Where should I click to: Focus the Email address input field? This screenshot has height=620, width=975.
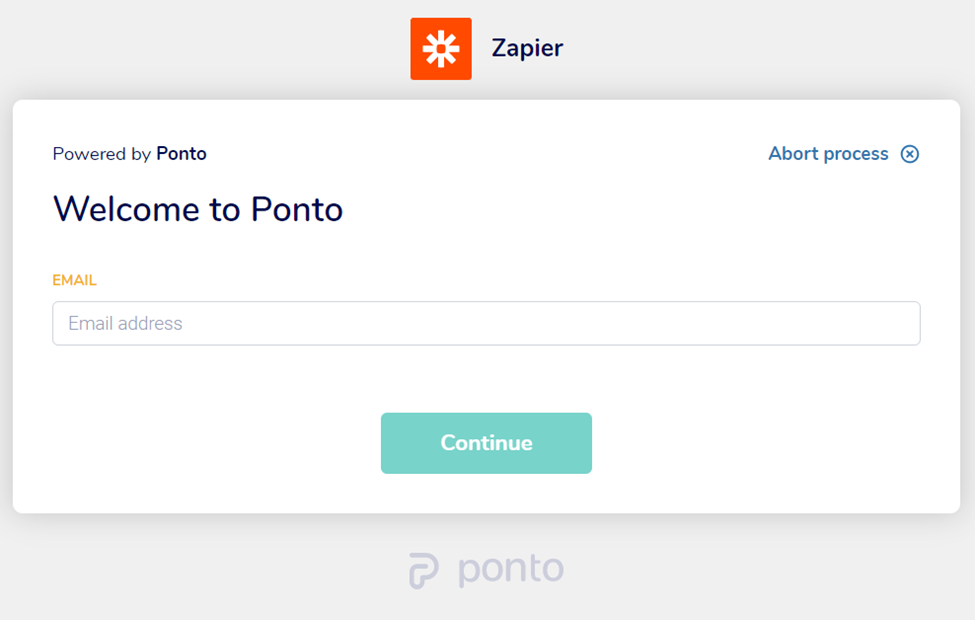[x=486, y=324]
